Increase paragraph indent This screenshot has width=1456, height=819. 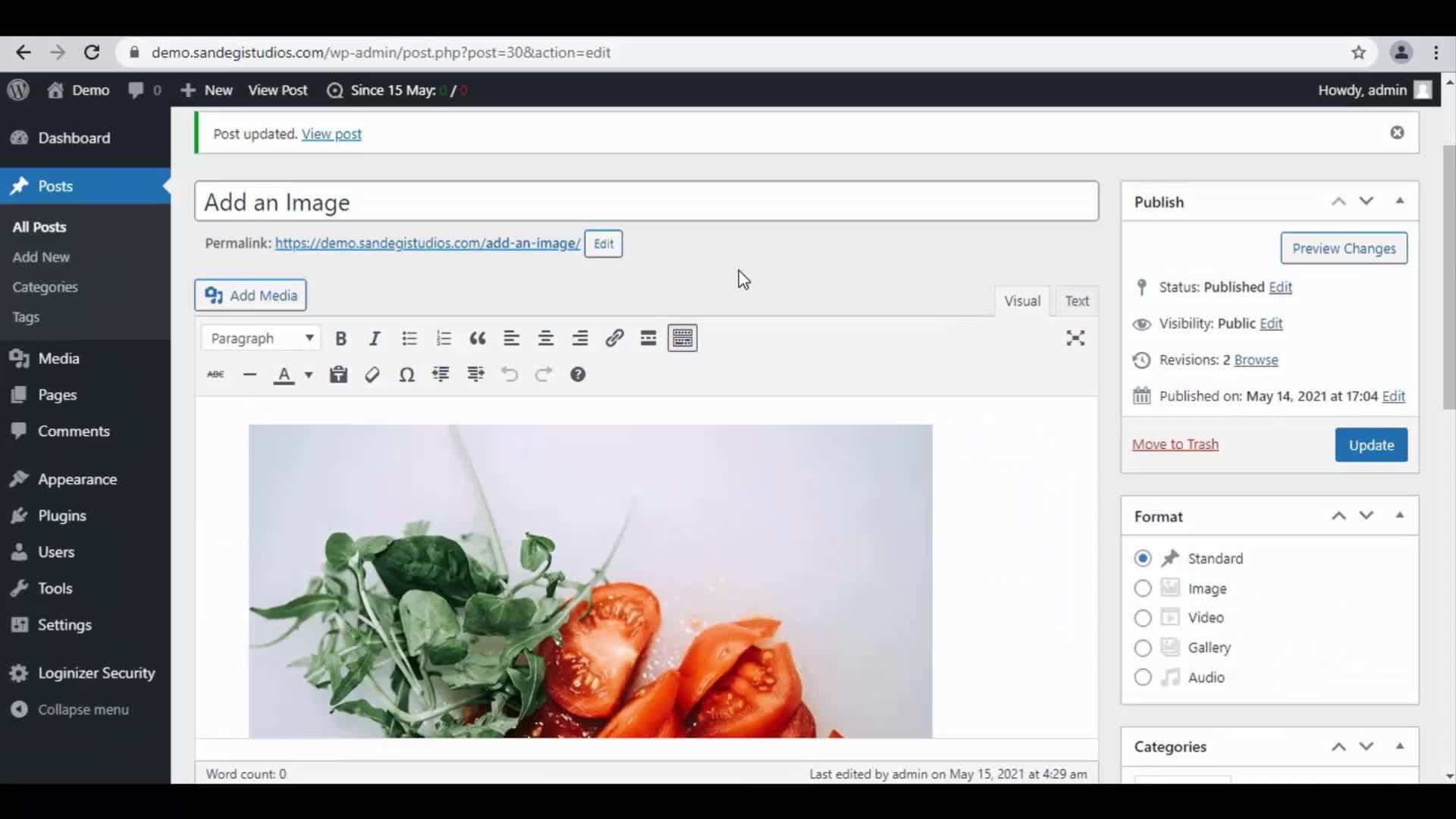point(475,375)
